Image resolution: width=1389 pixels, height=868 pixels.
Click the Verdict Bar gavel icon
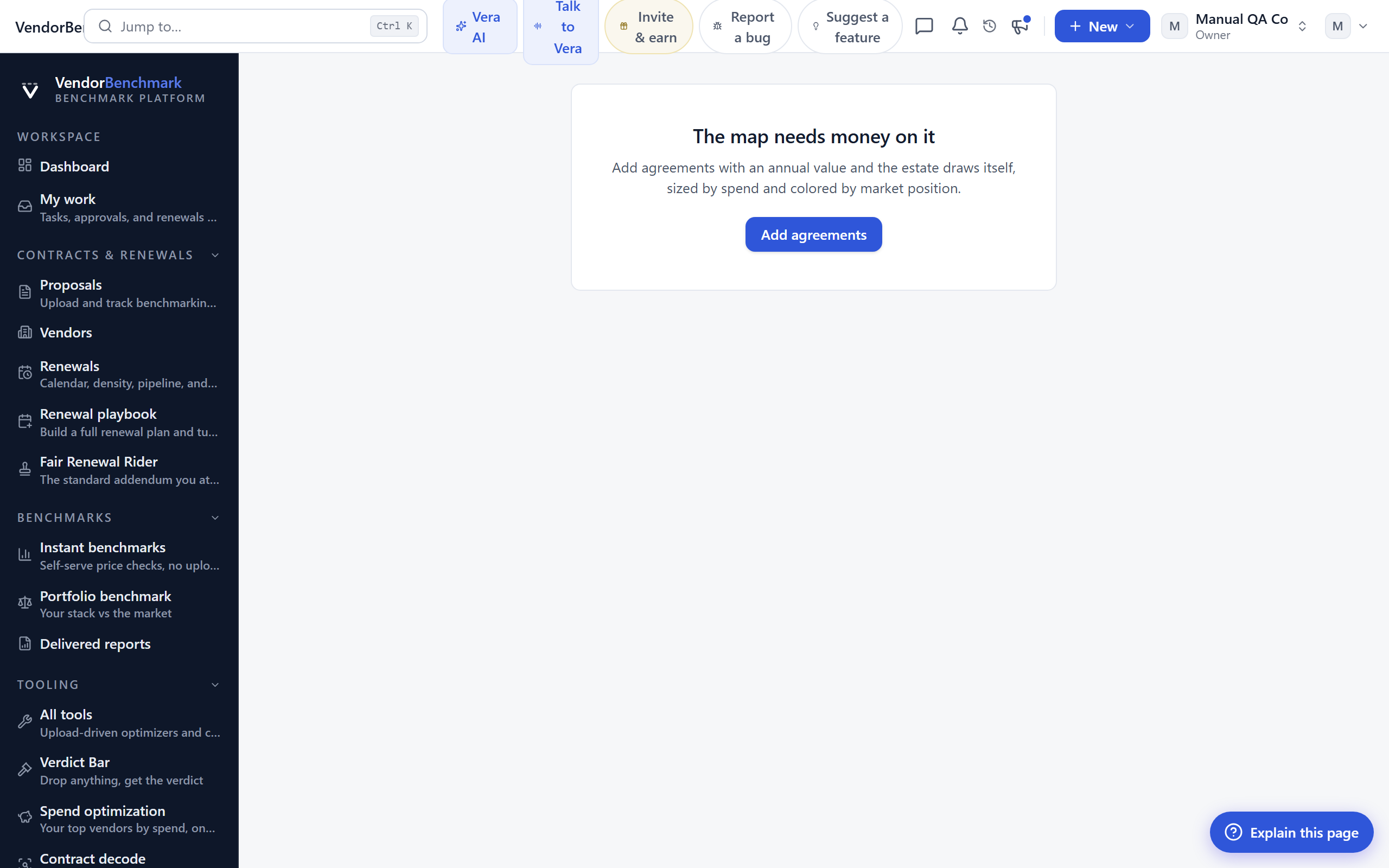tap(24, 770)
